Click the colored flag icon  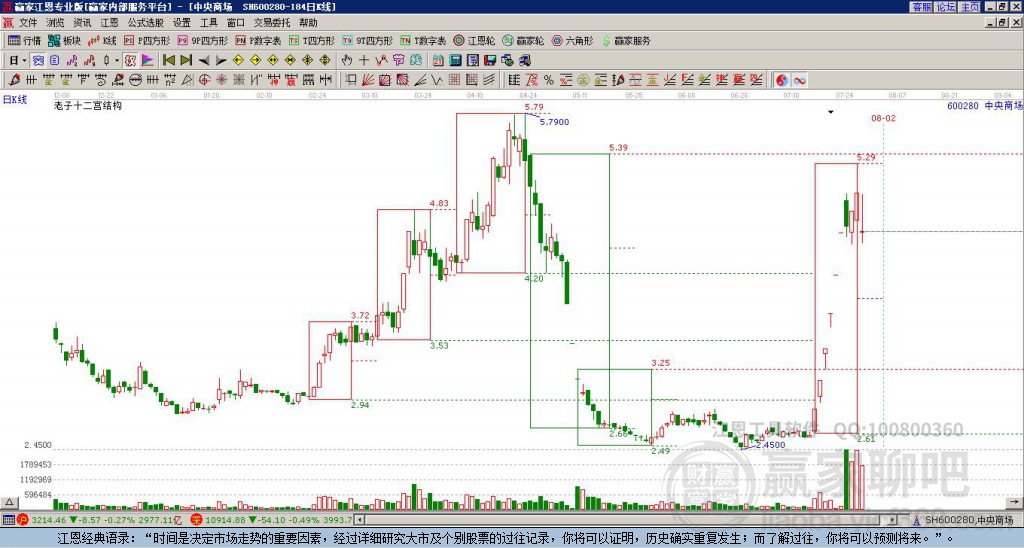[x=148, y=61]
